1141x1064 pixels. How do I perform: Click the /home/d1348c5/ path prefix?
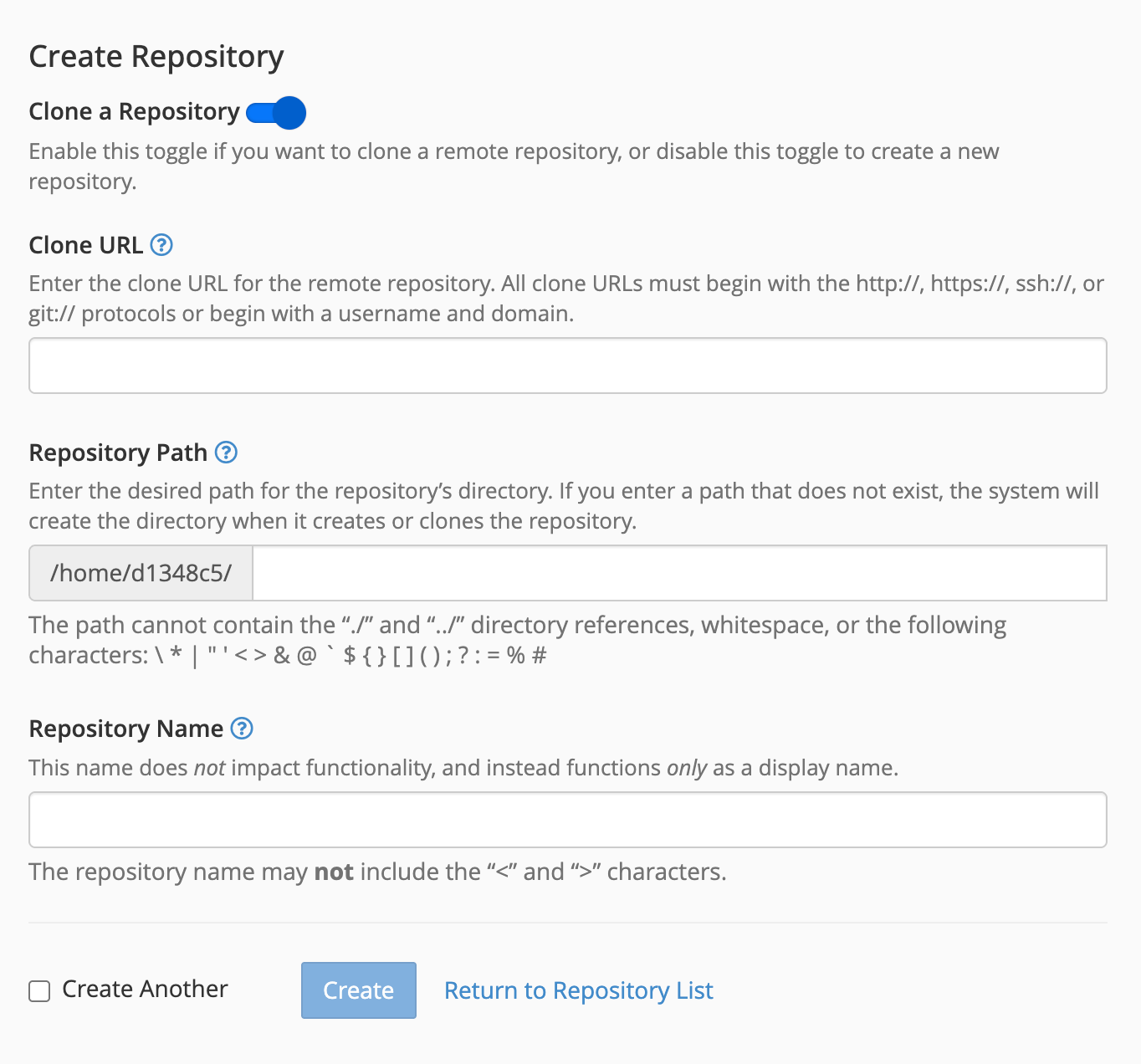pyautogui.click(x=141, y=573)
